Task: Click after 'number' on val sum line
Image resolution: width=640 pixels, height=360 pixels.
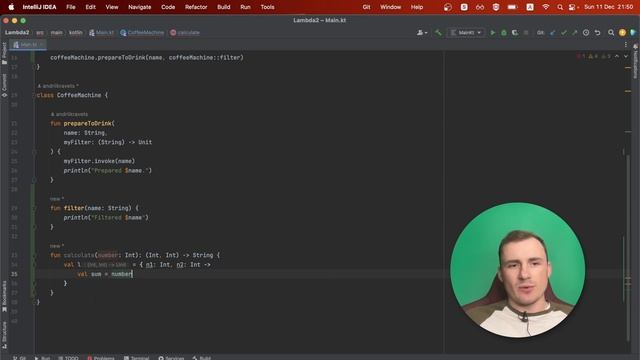Action: 132,274
